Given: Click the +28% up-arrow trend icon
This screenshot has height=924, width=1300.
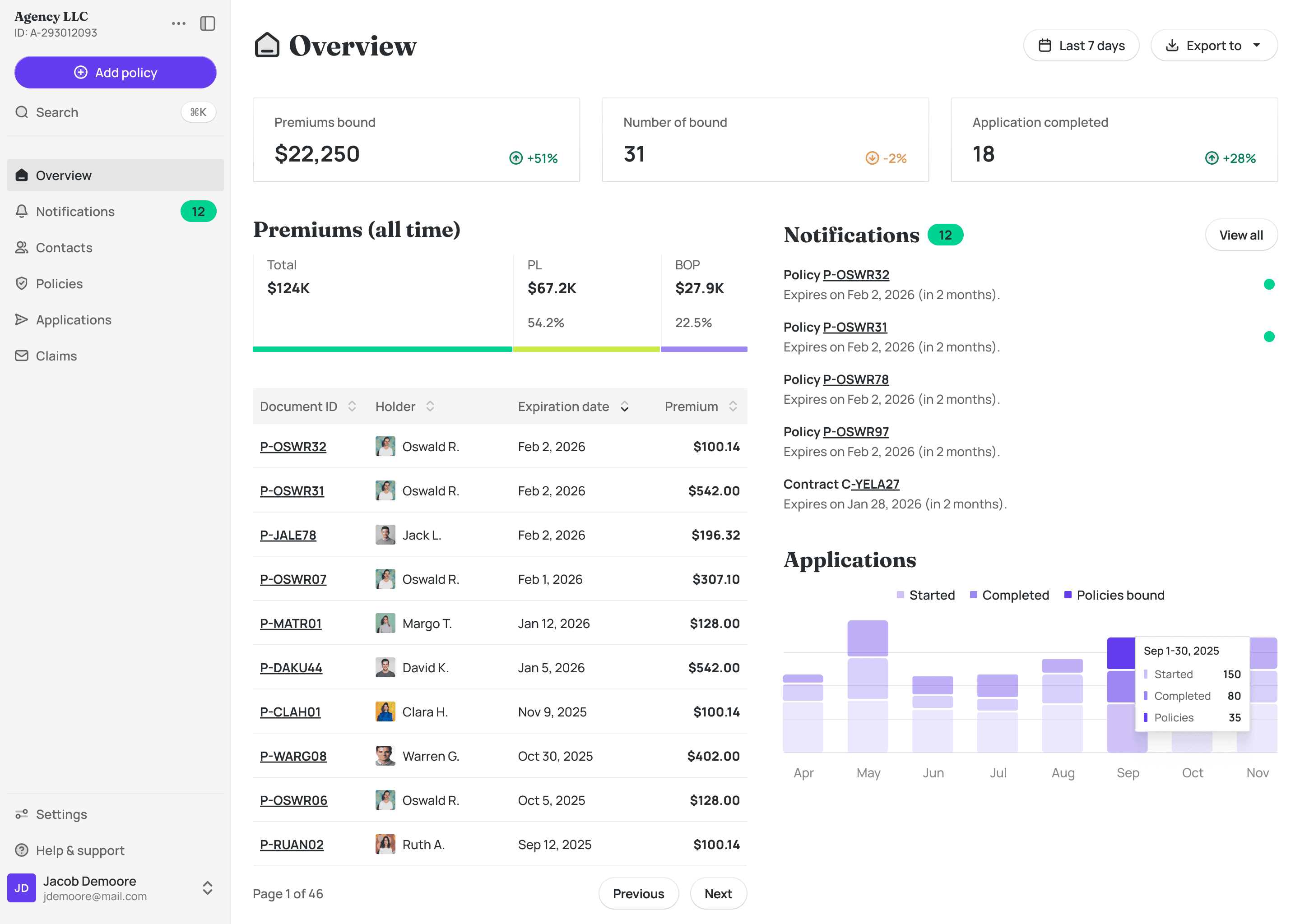Looking at the screenshot, I should click(x=1212, y=158).
